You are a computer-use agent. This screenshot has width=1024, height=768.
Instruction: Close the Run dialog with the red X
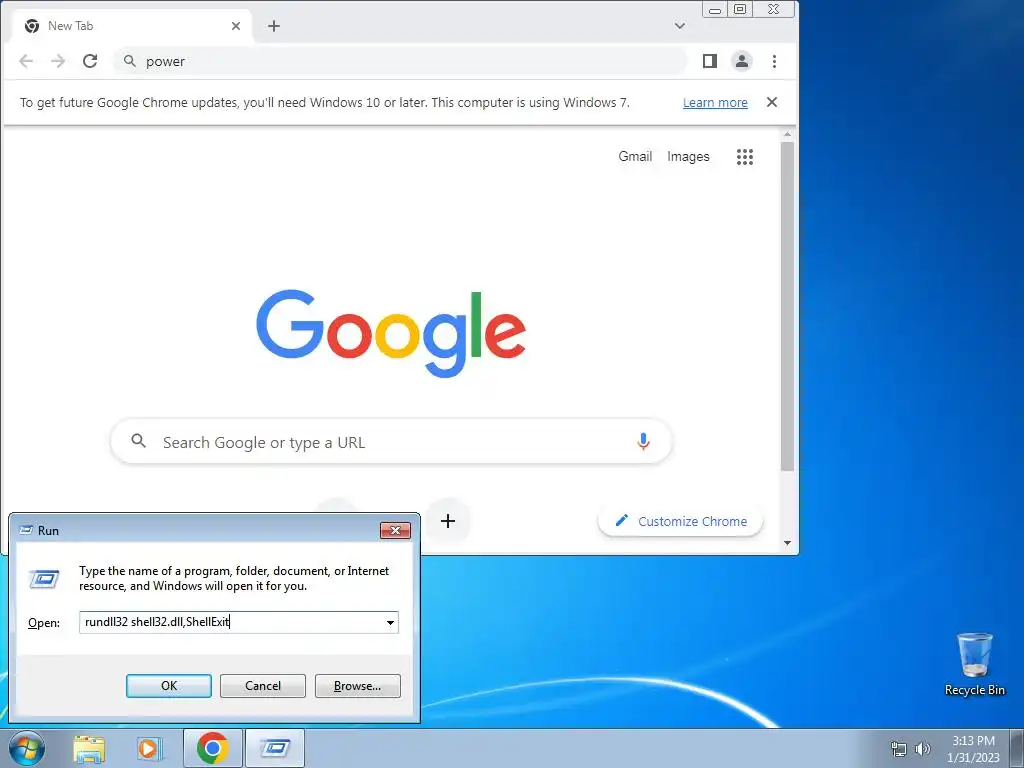[395, 530]
